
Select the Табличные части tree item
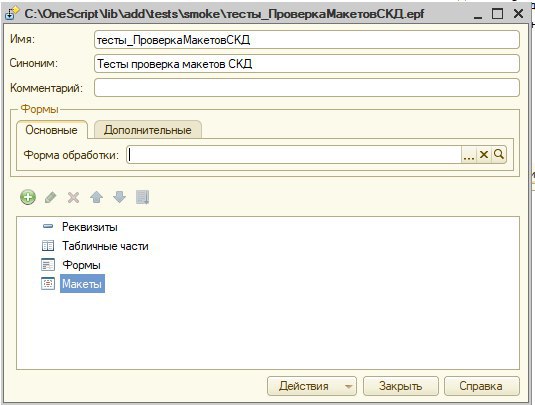[x=105, y=246]
